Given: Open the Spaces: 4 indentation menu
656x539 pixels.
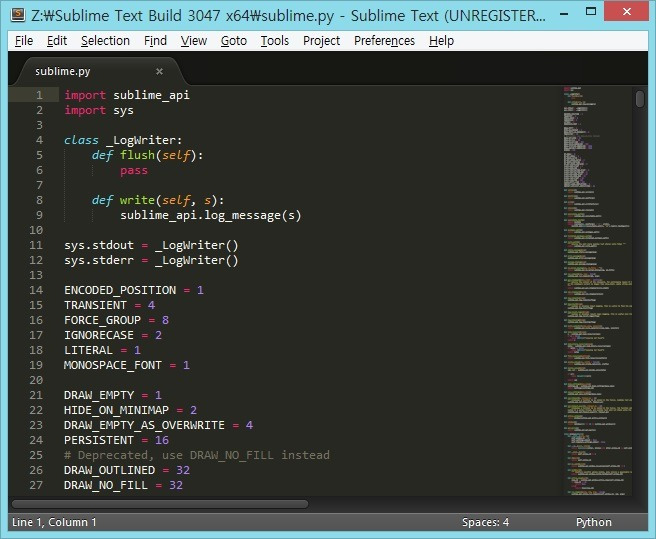Looking at the screenshot, I should pyautogui.click(x=485, y=522).
